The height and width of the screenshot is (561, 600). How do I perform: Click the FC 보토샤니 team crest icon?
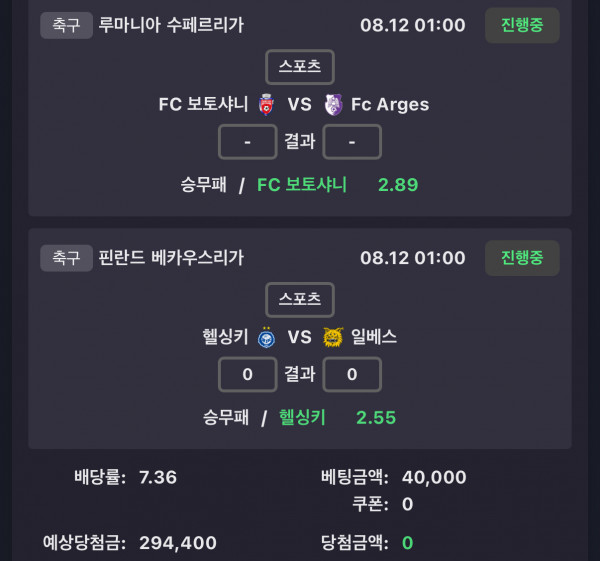(x=266, y=104)
